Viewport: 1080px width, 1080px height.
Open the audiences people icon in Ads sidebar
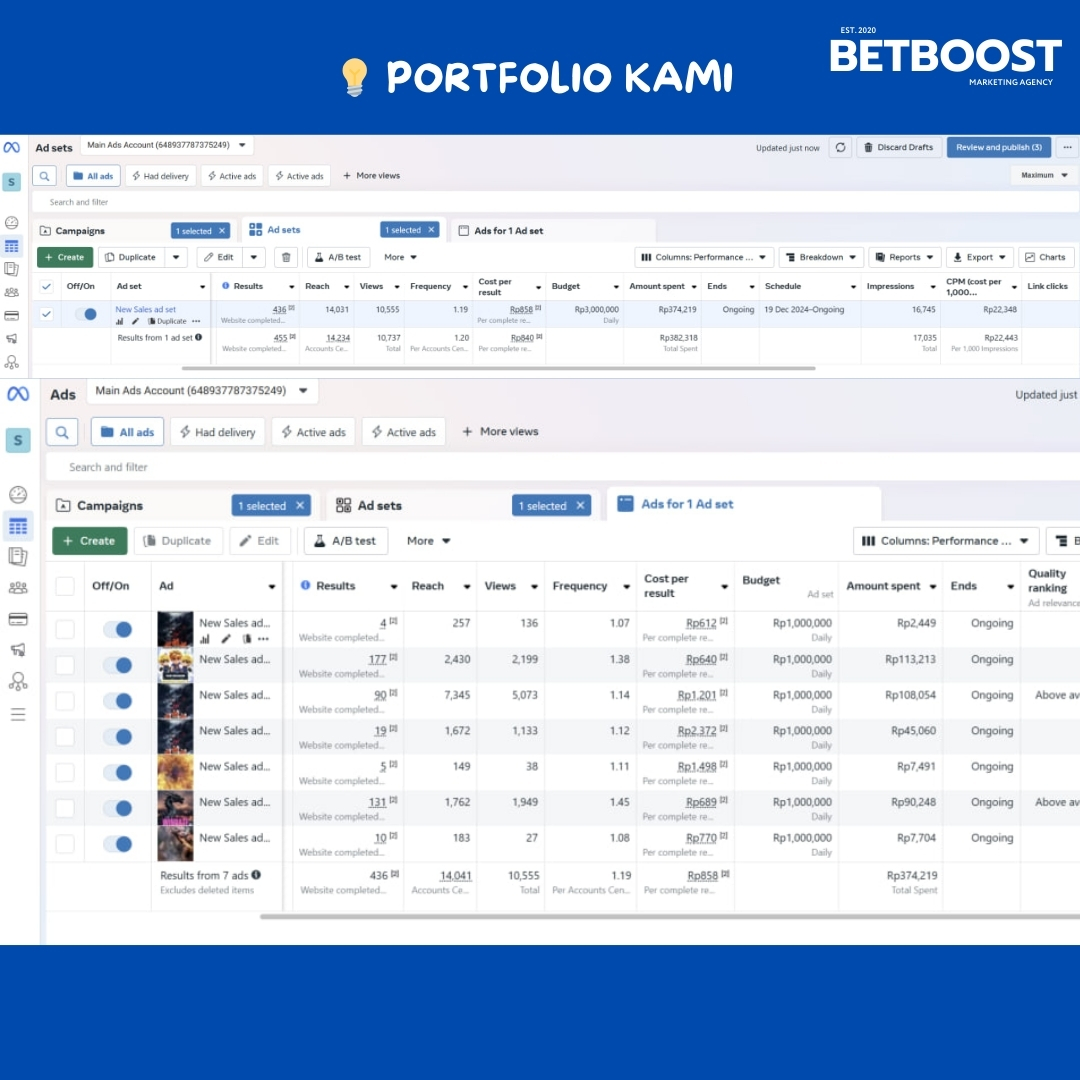tap(18, 588)
